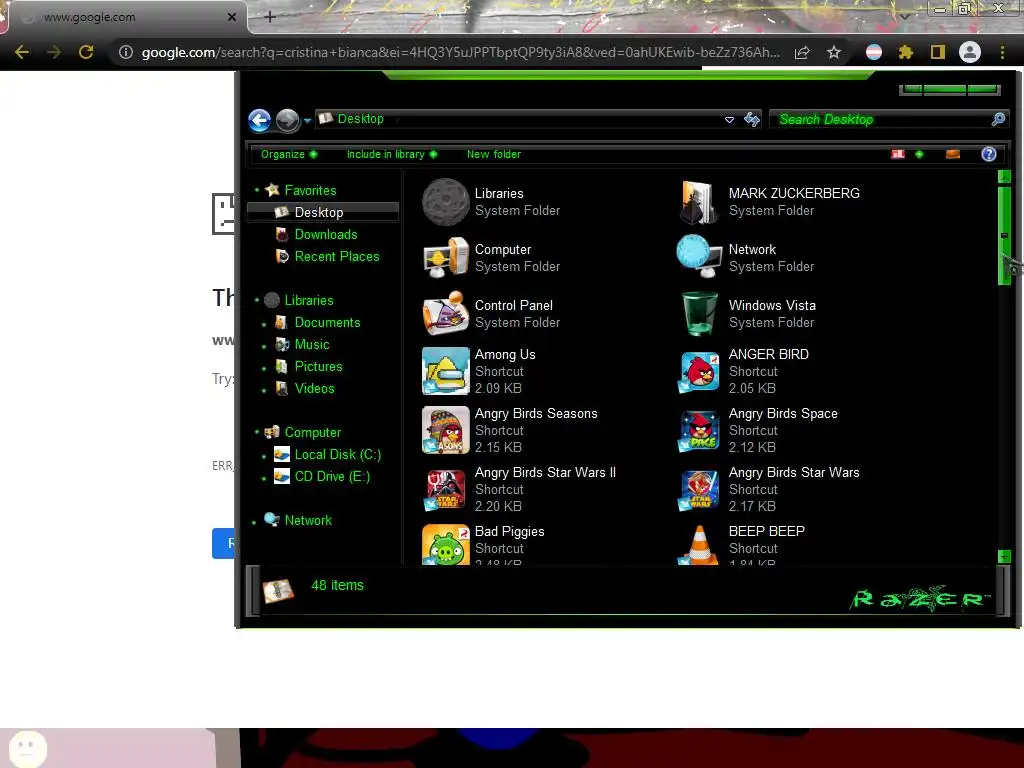Open the Include in library dropdown
This screenshot has width=1024, height=768.
[x=392, y=154]
